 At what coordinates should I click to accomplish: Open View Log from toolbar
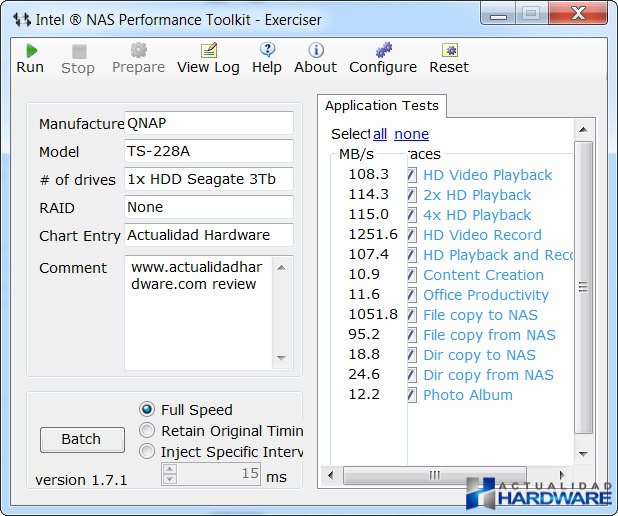click(208, 50)
